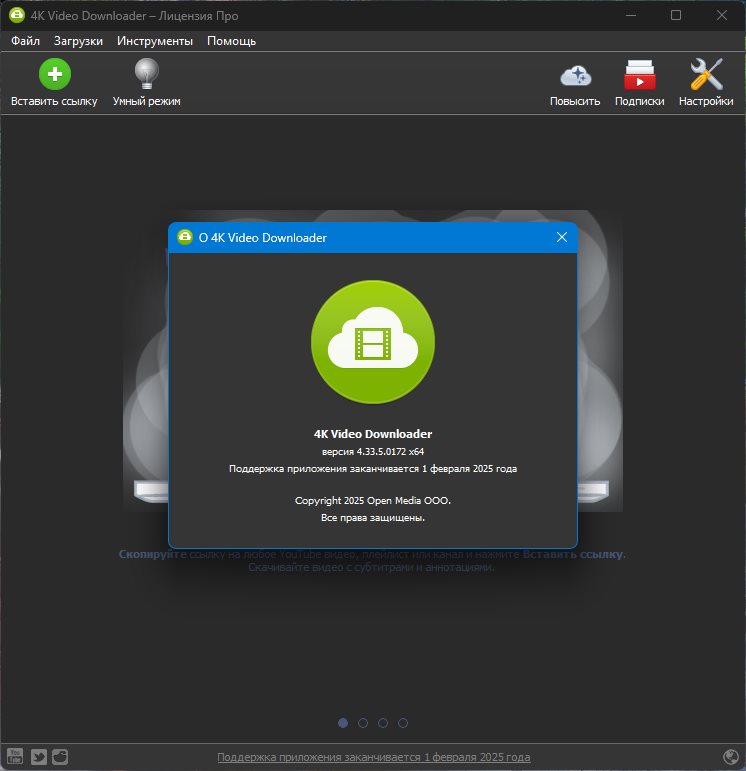The height and width of the screenshot is (771, 746).
Task: Select the fourth slide indicator dot
Action: coord(403,723)
